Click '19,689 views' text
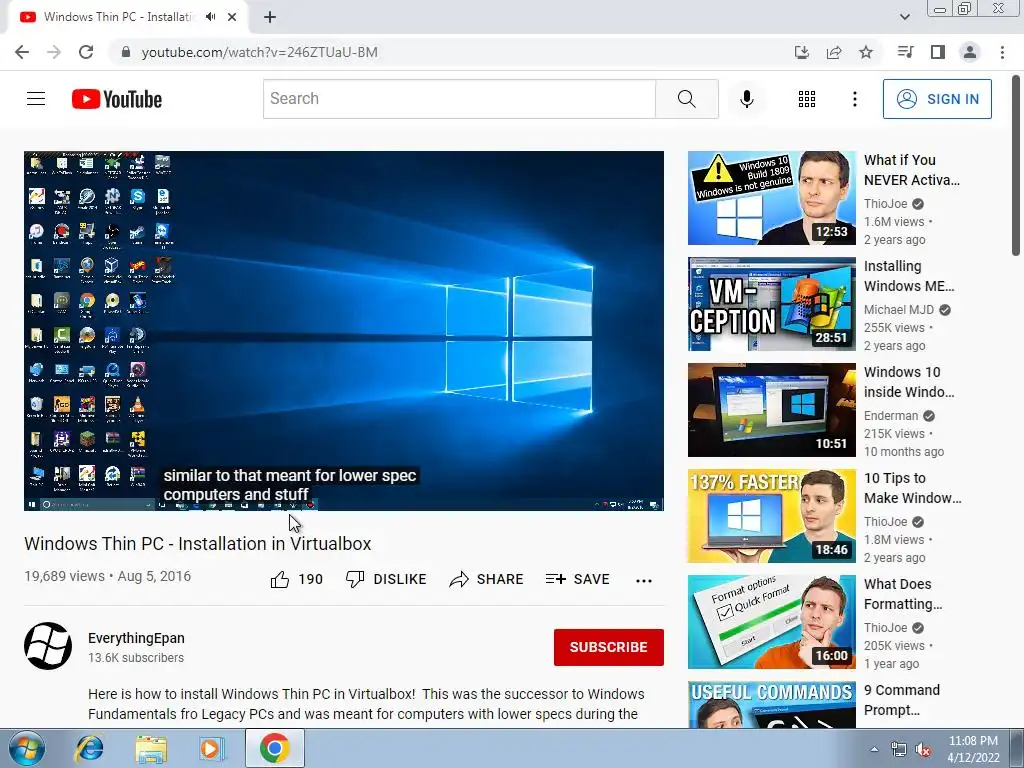This screenshot has width=1024, height=768. pyautogui.click(x=64, y=576)
